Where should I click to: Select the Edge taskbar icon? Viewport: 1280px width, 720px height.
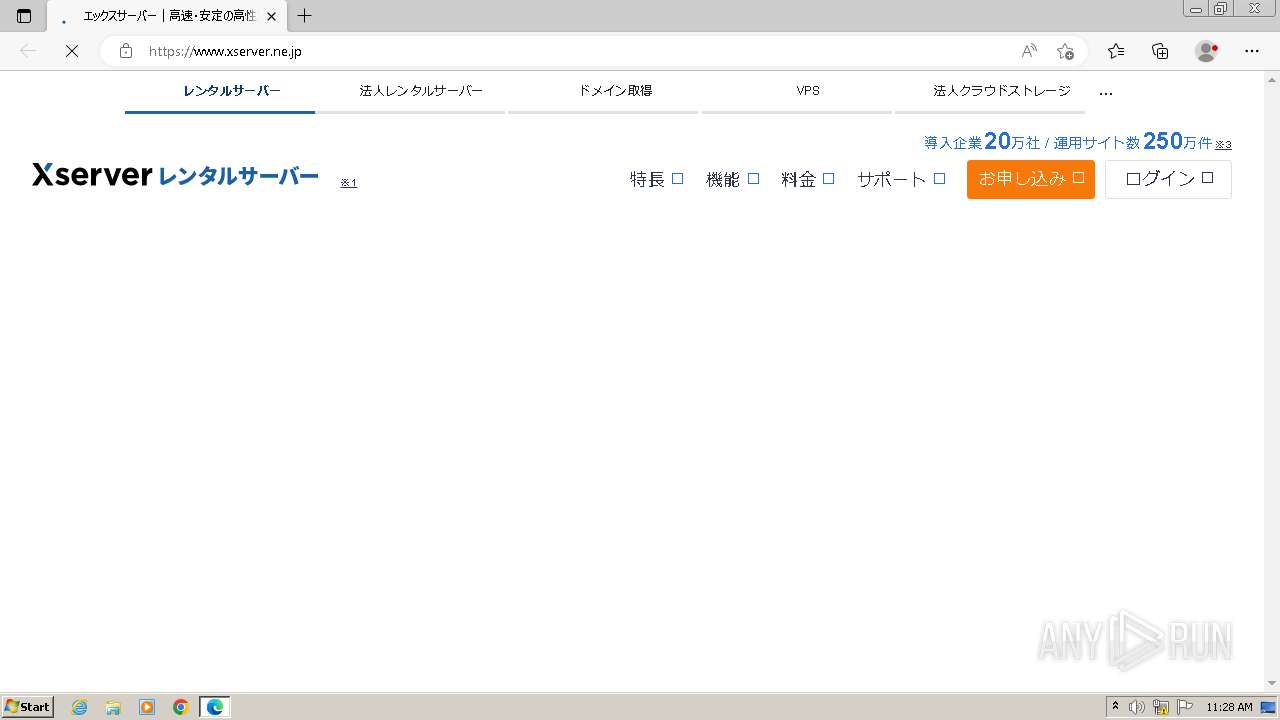coord(215,707)
